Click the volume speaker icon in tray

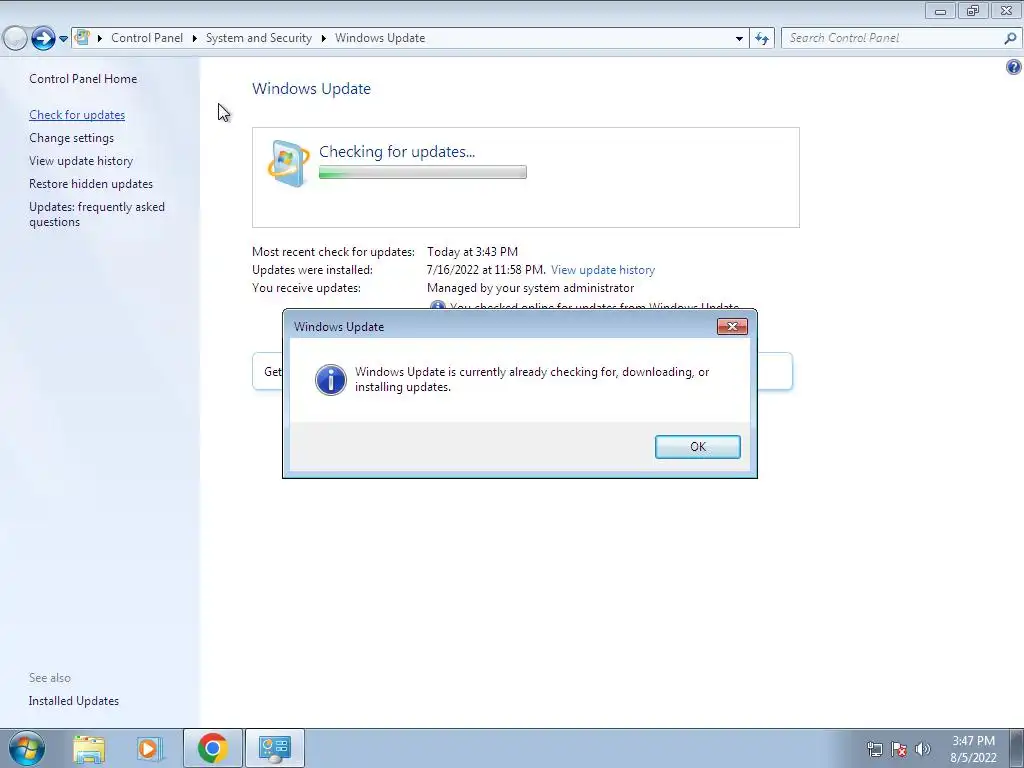[x=923, y=749]
